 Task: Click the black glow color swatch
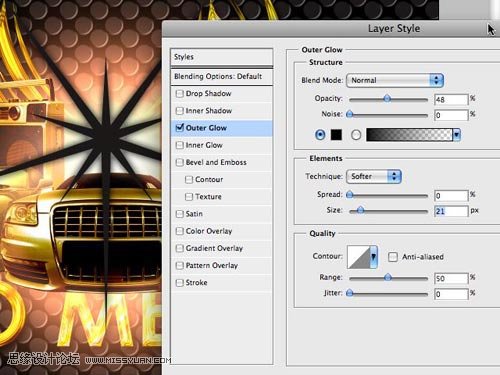[x=336, y=135]
